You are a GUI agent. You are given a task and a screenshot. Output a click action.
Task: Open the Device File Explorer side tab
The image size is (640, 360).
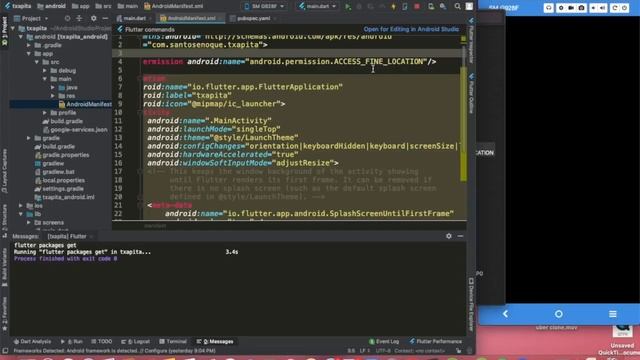click(471, 304)
